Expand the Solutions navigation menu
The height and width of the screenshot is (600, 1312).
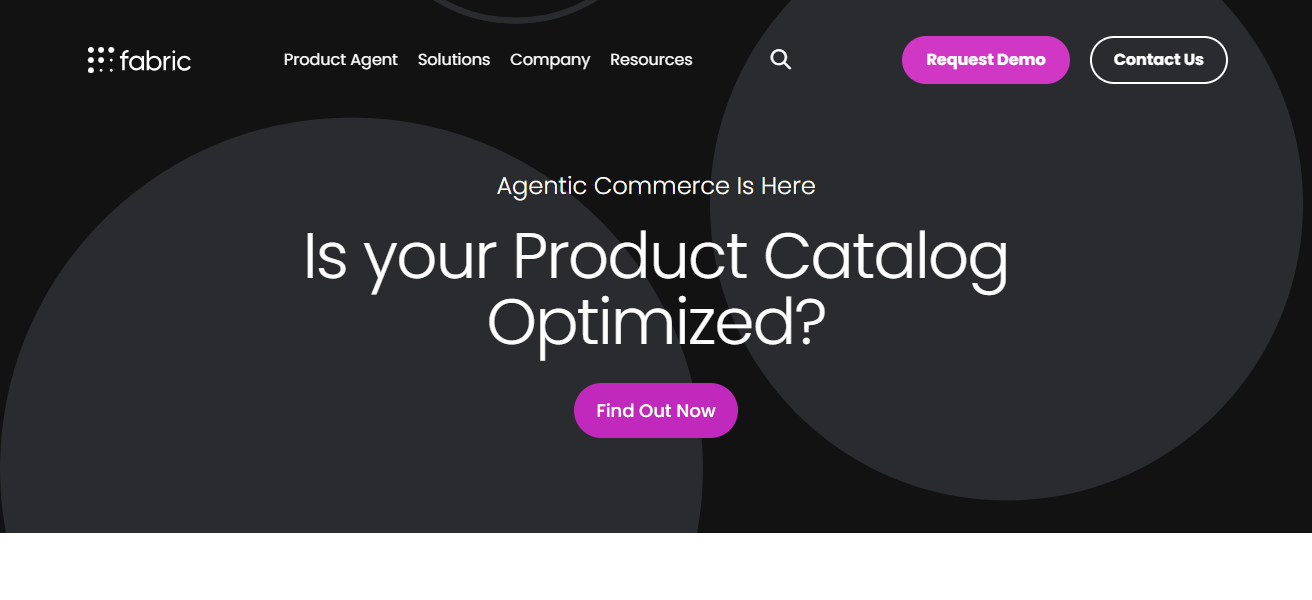(454, 60)
